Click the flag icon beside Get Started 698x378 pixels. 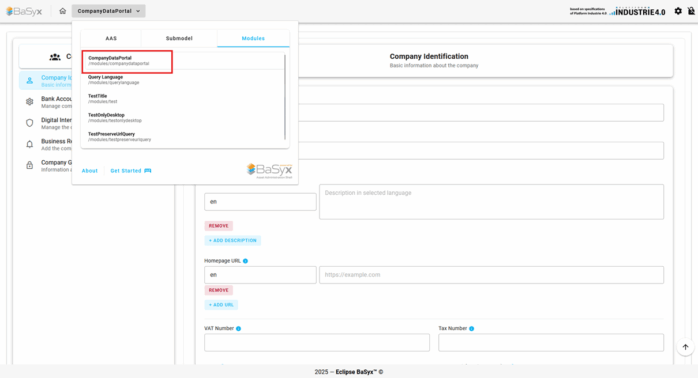(x=148, y=171)
